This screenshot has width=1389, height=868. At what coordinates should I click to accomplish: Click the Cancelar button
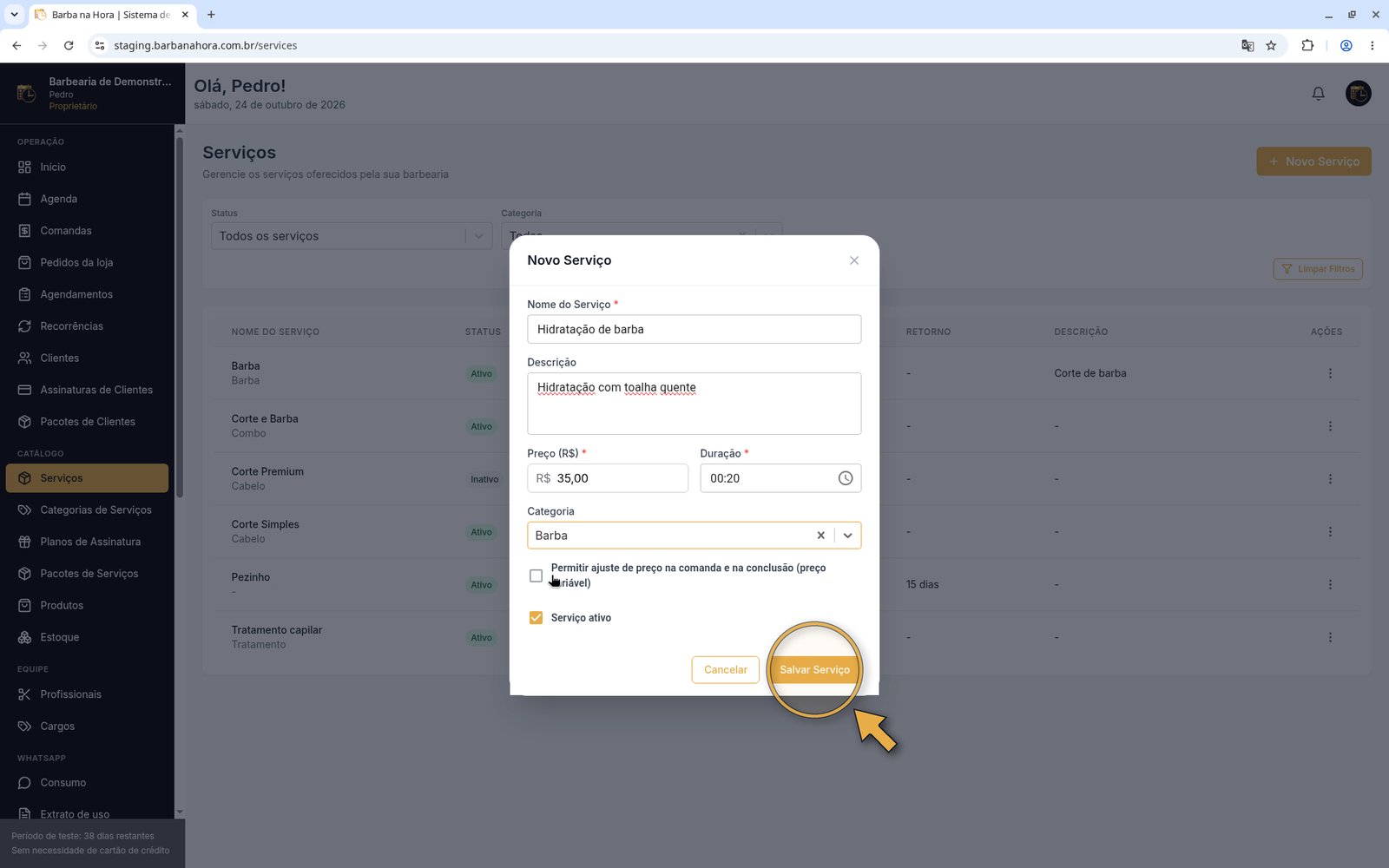click(726, 669)
